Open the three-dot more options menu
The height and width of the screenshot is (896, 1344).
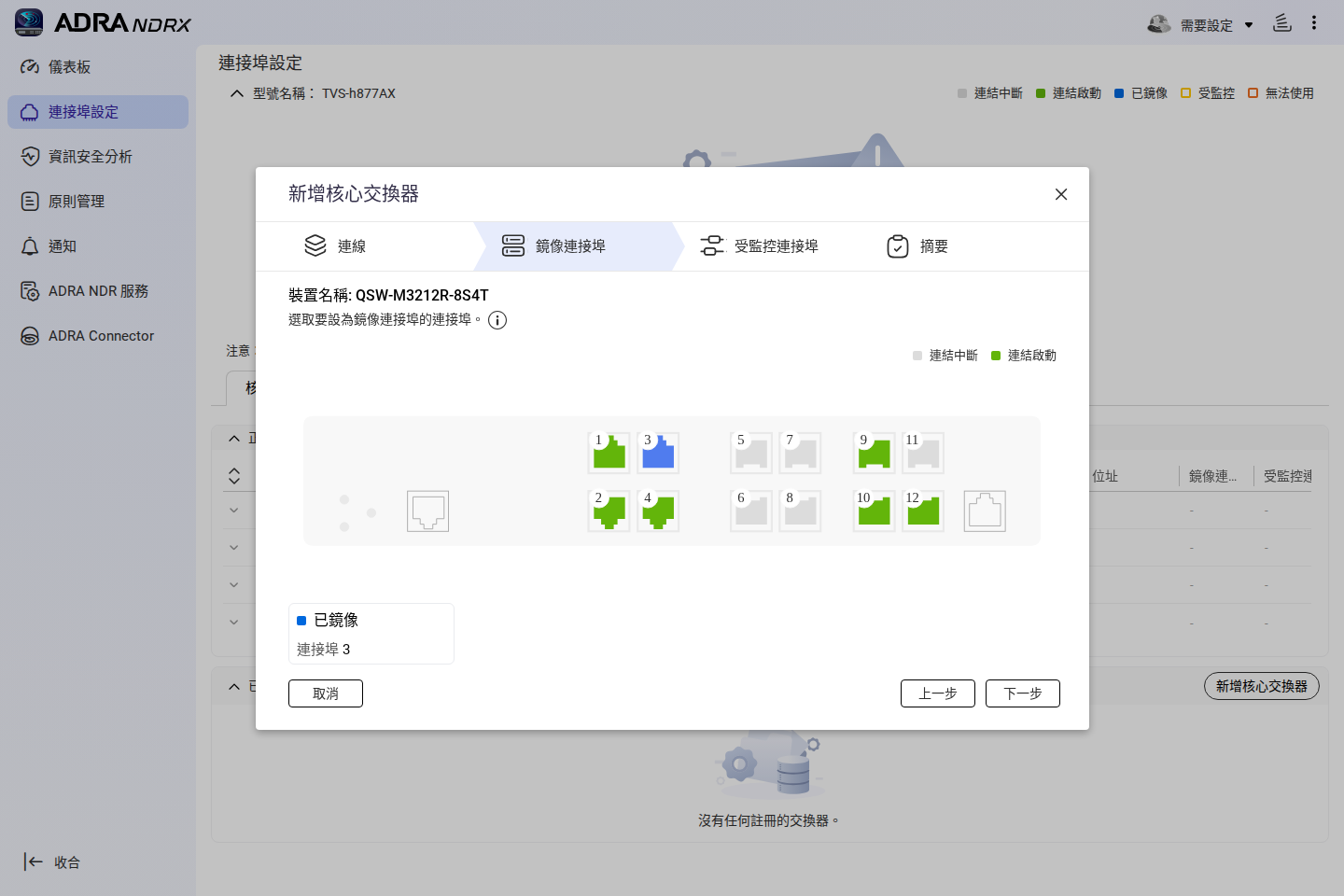1314,22
